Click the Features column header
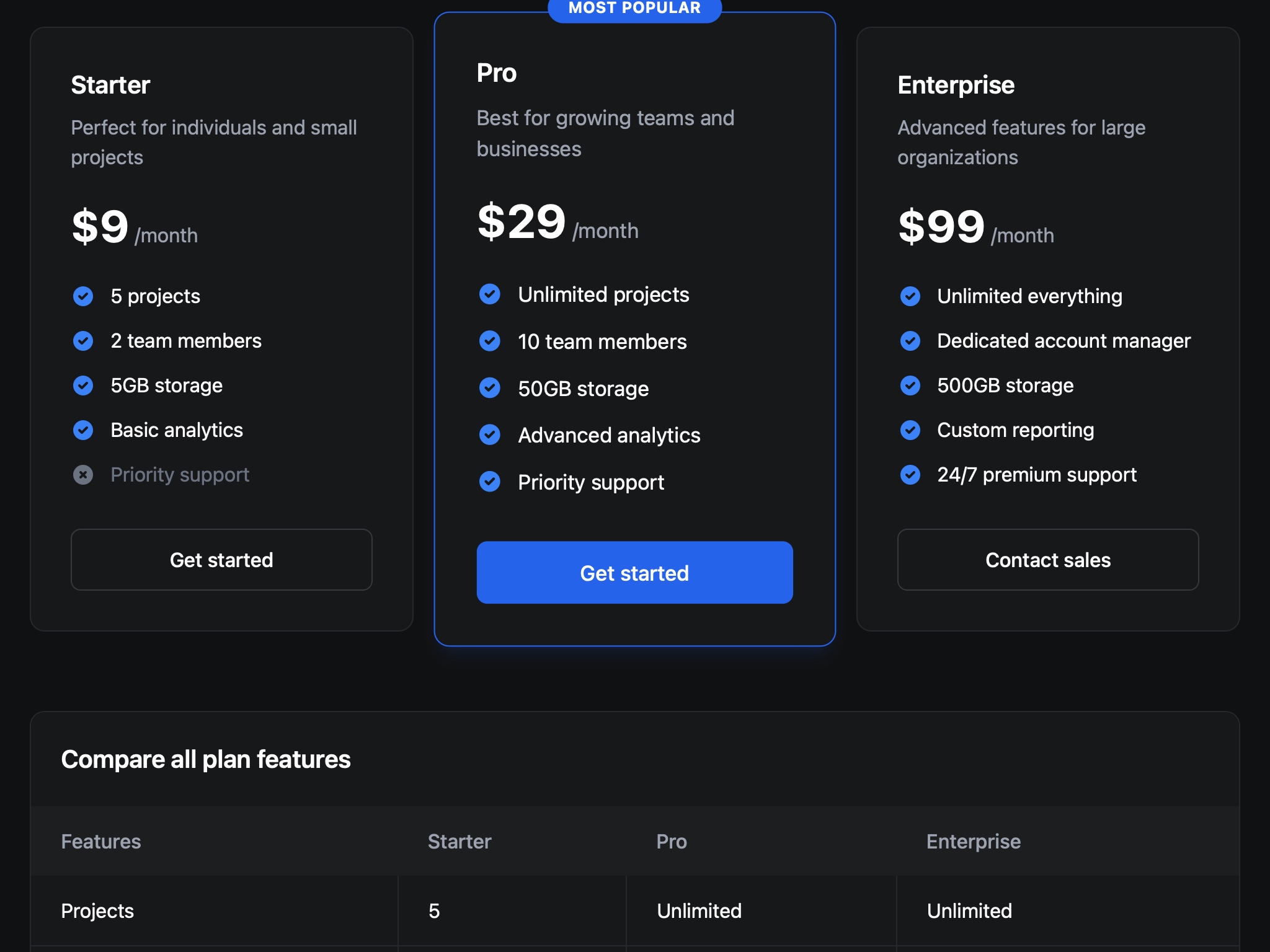Screen dimensions: 1270x952 (101, 842)
